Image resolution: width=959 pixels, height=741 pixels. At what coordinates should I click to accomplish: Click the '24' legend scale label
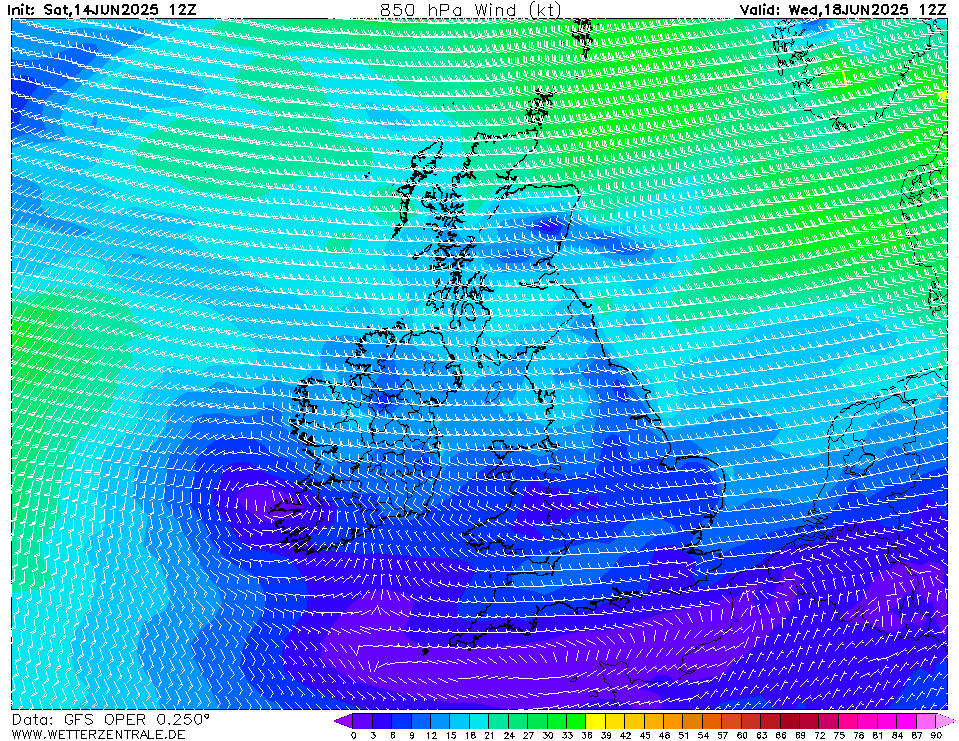pyautogui.click(x=509, y=735)
